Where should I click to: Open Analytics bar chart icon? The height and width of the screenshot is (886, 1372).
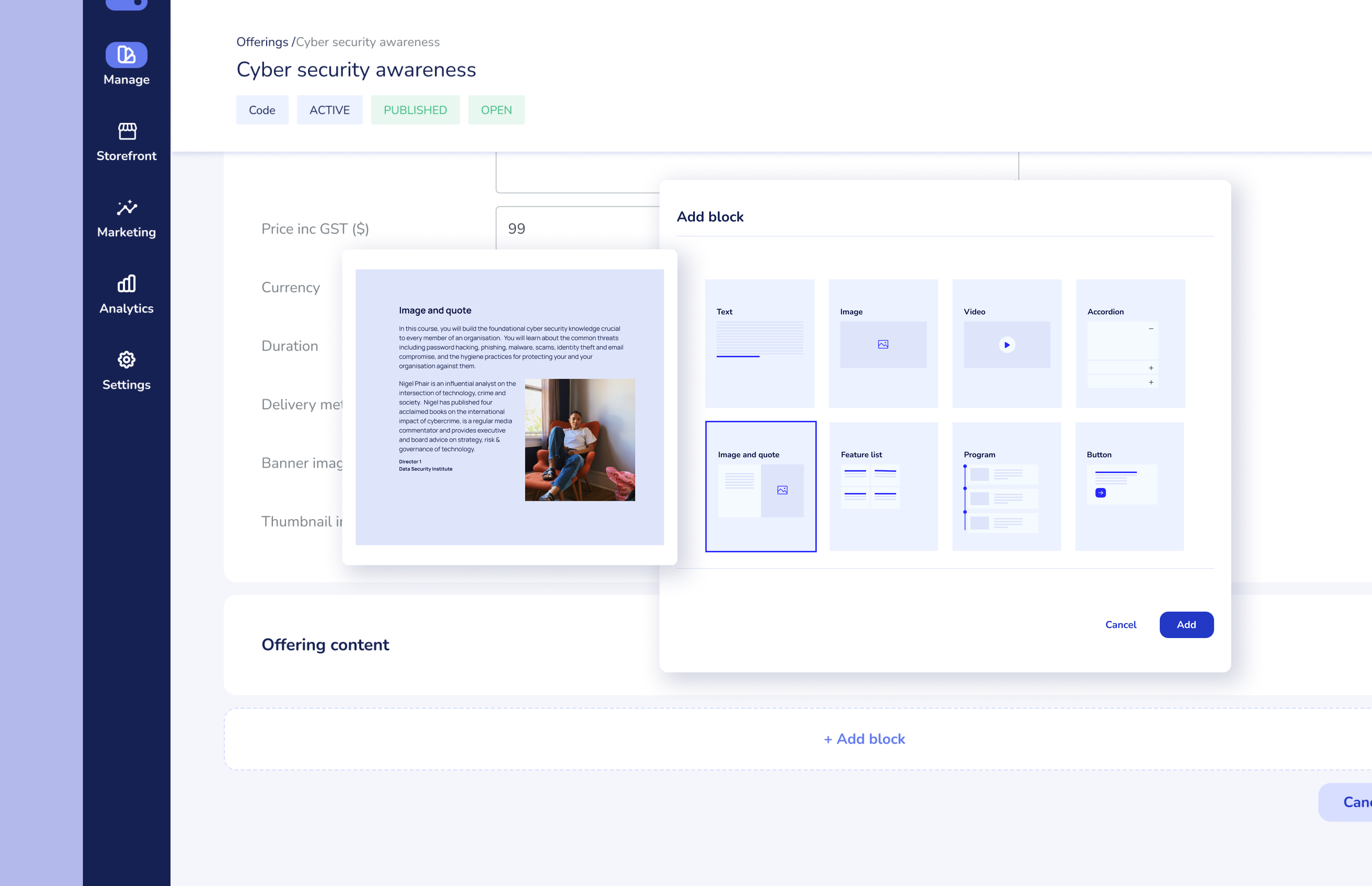(126, 284)
